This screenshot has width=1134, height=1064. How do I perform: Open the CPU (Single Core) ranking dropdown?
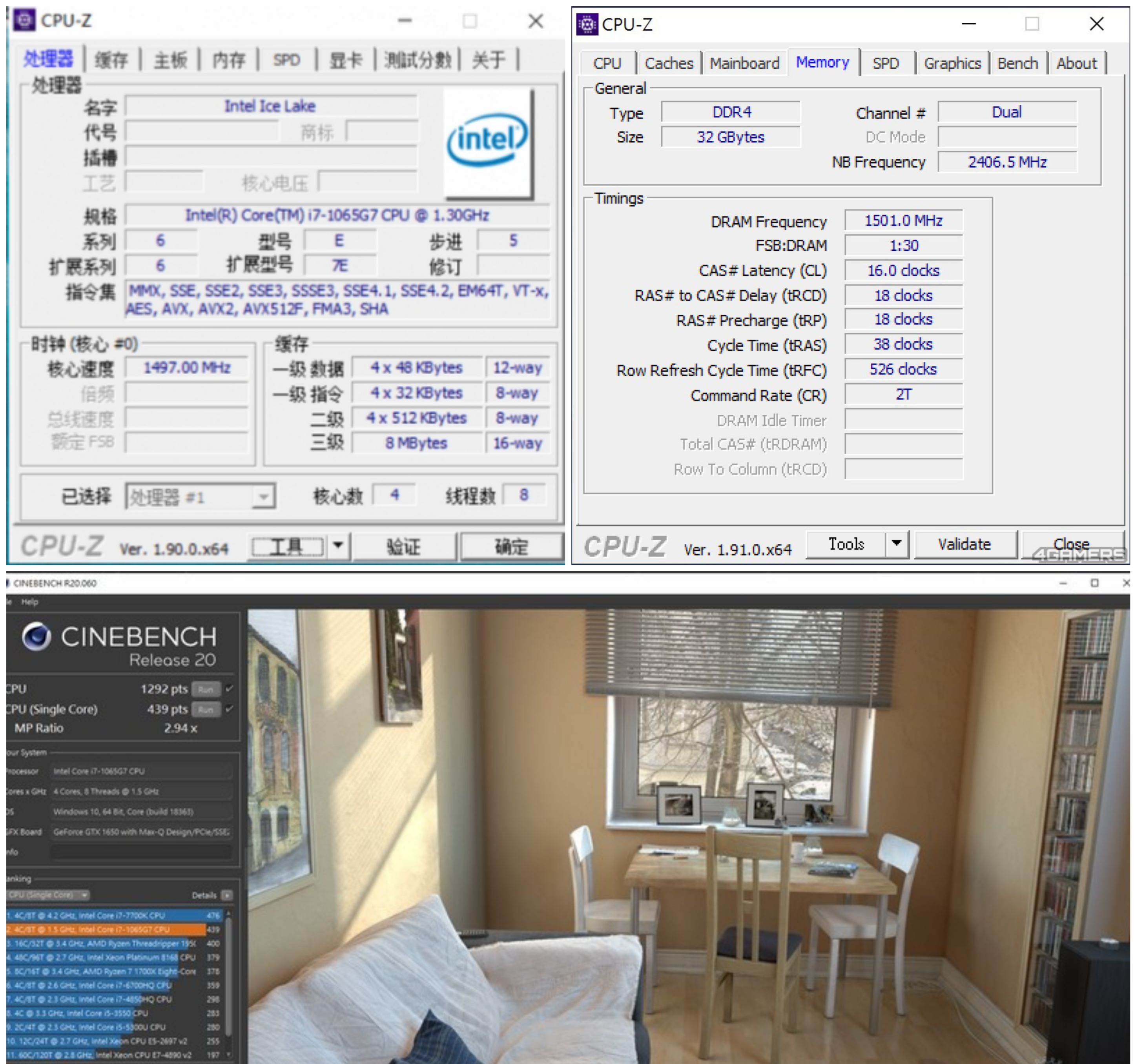point(49,895)
